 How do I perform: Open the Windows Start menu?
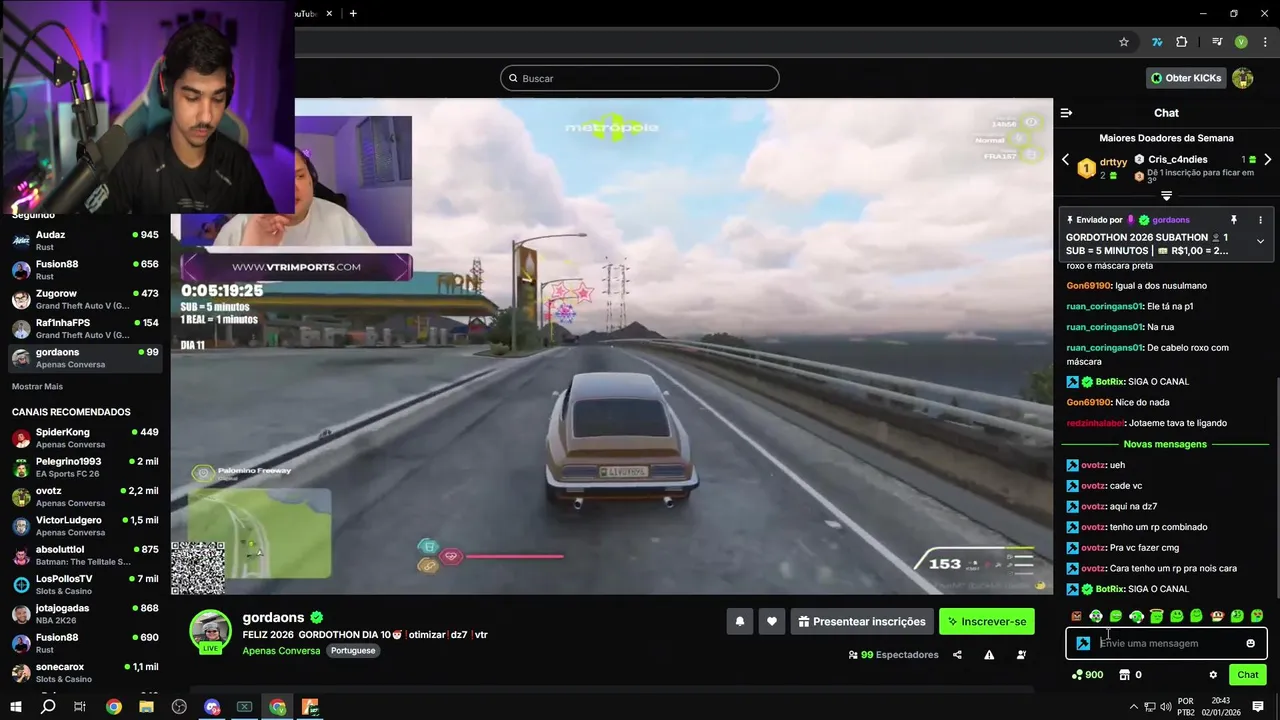pyautogui.click(x=16, y=706)
